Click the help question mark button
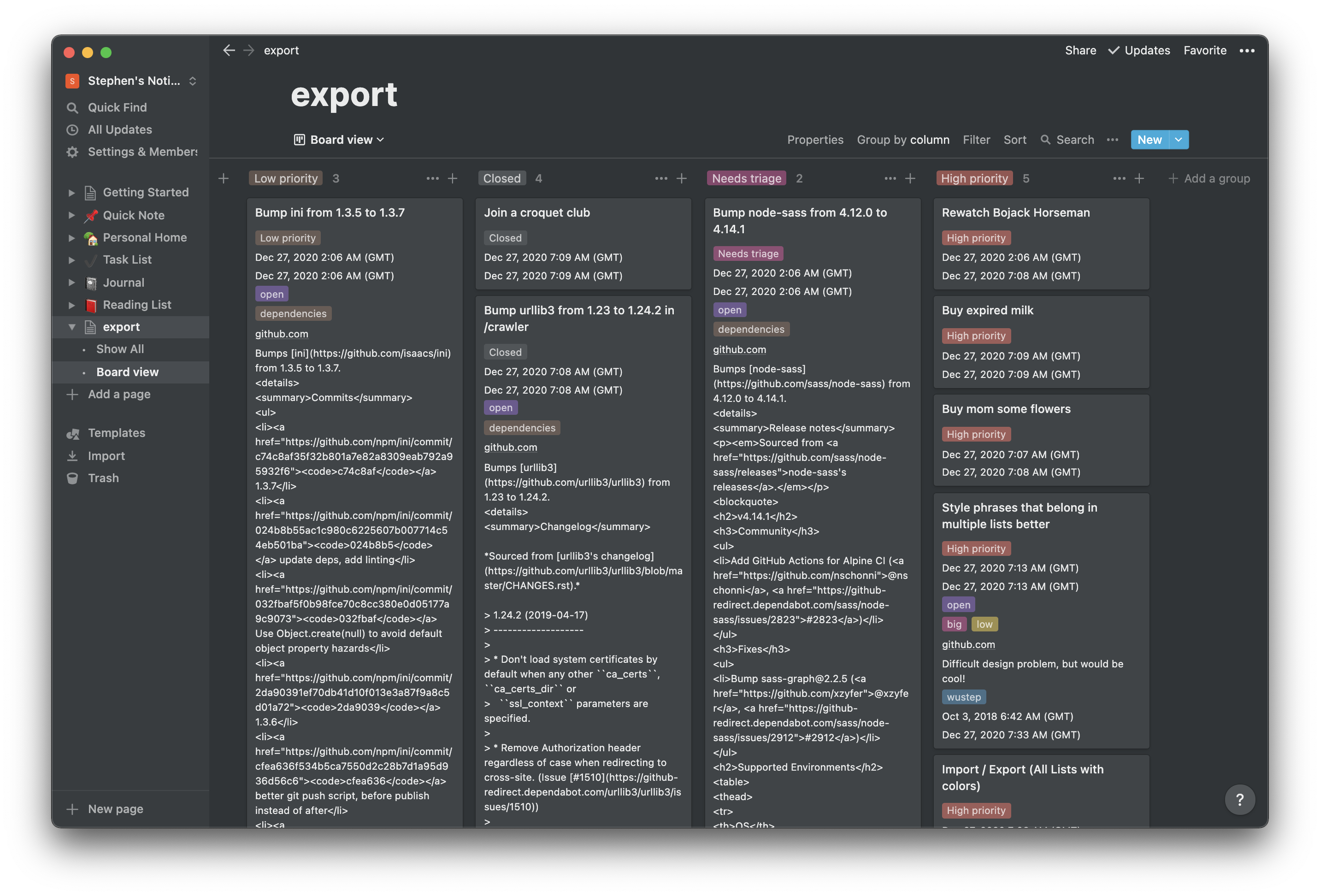This screenshot has width=1320, height=896. click(x=1239, y=799)
